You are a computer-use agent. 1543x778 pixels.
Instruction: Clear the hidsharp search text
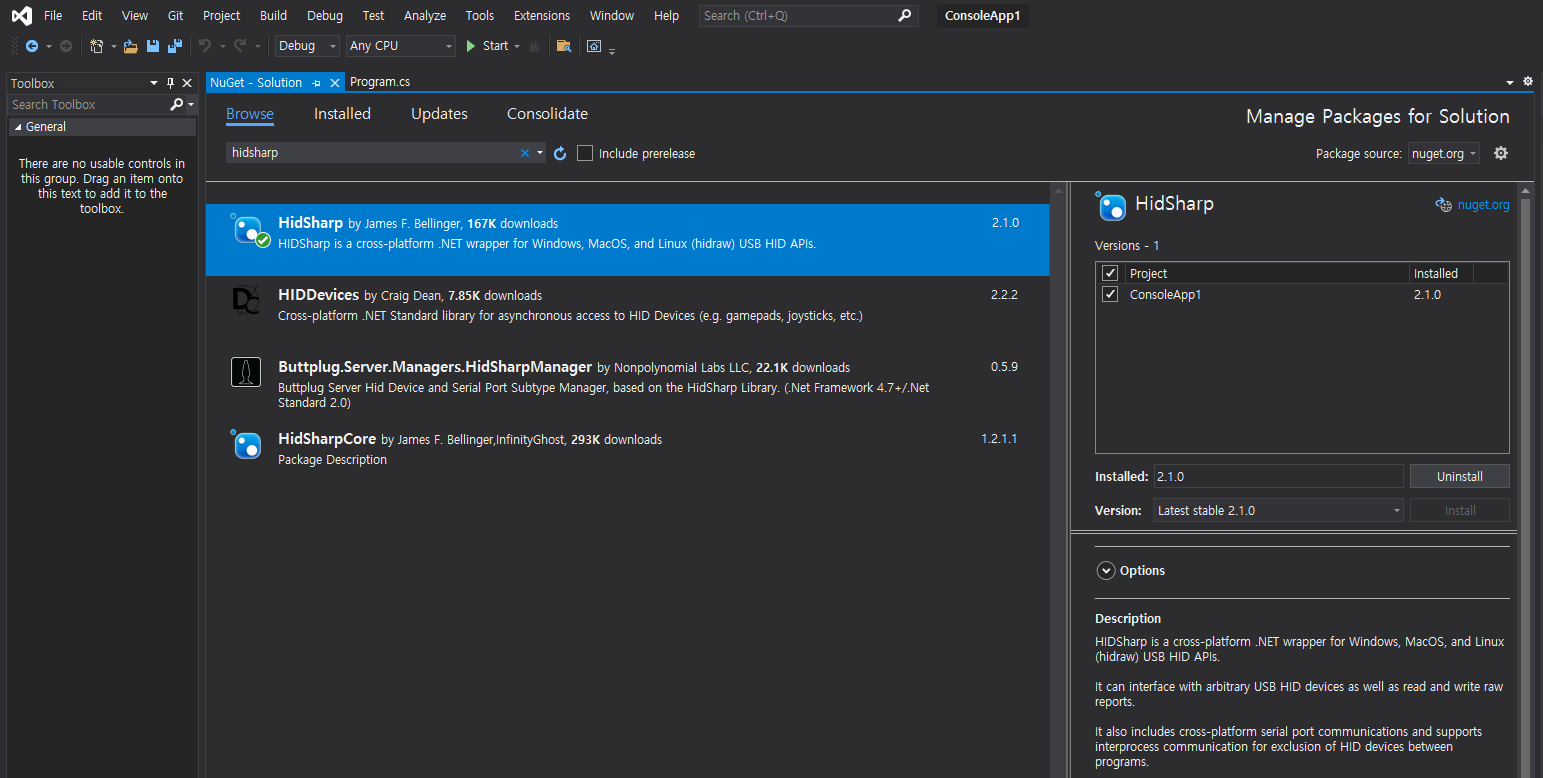525,153
